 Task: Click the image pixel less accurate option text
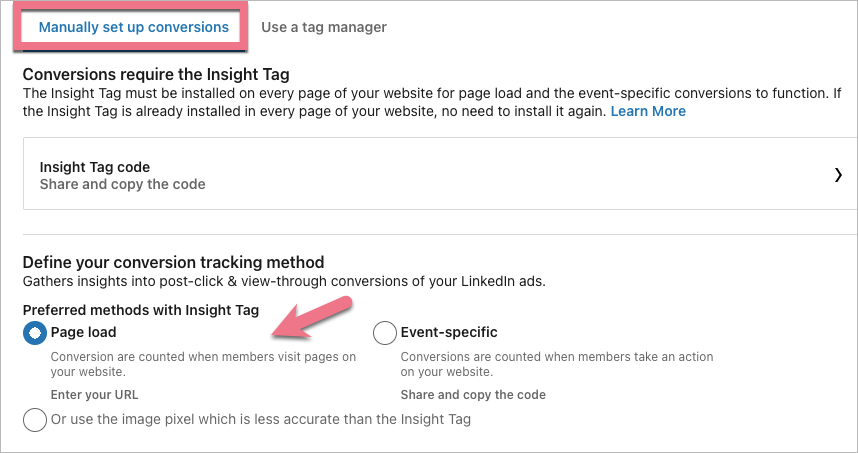(261, 419)
